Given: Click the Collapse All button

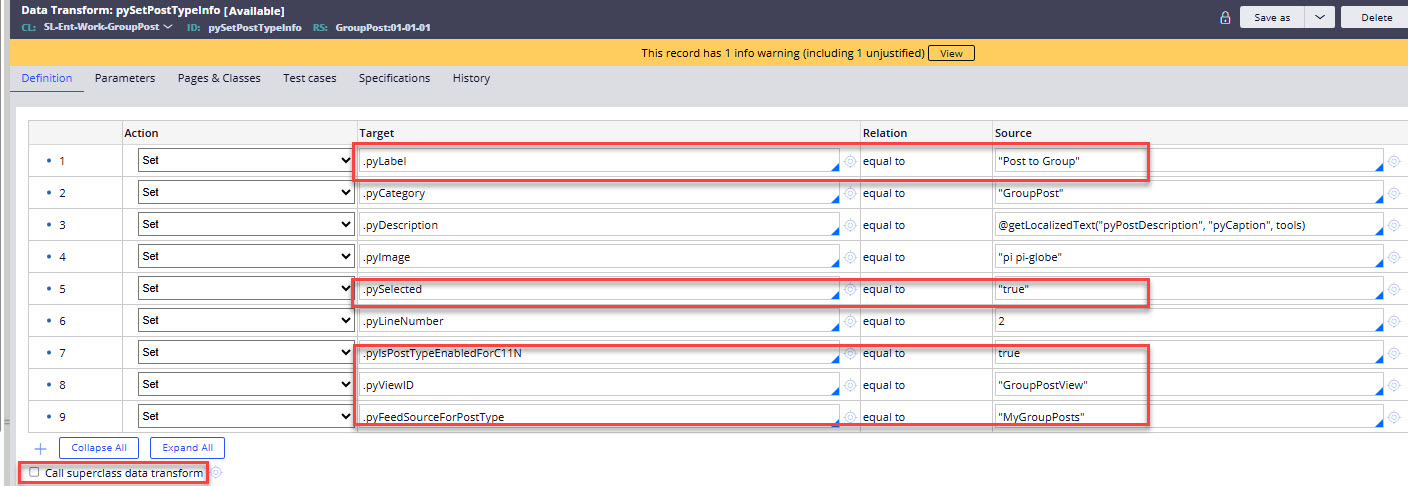Looking at the screenshot, I should pos(98,448).
